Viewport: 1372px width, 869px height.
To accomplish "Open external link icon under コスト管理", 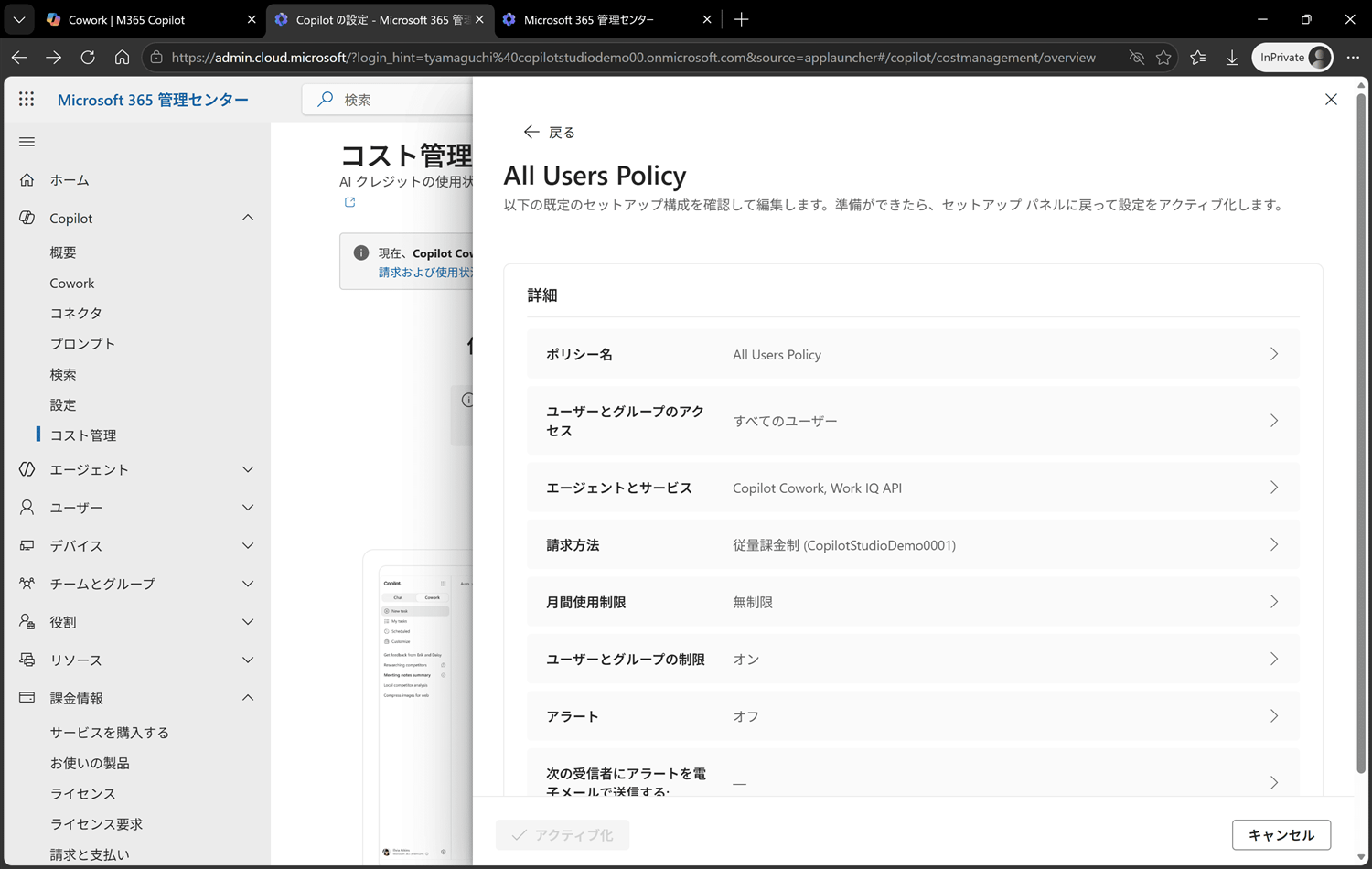I will point(349,202).
